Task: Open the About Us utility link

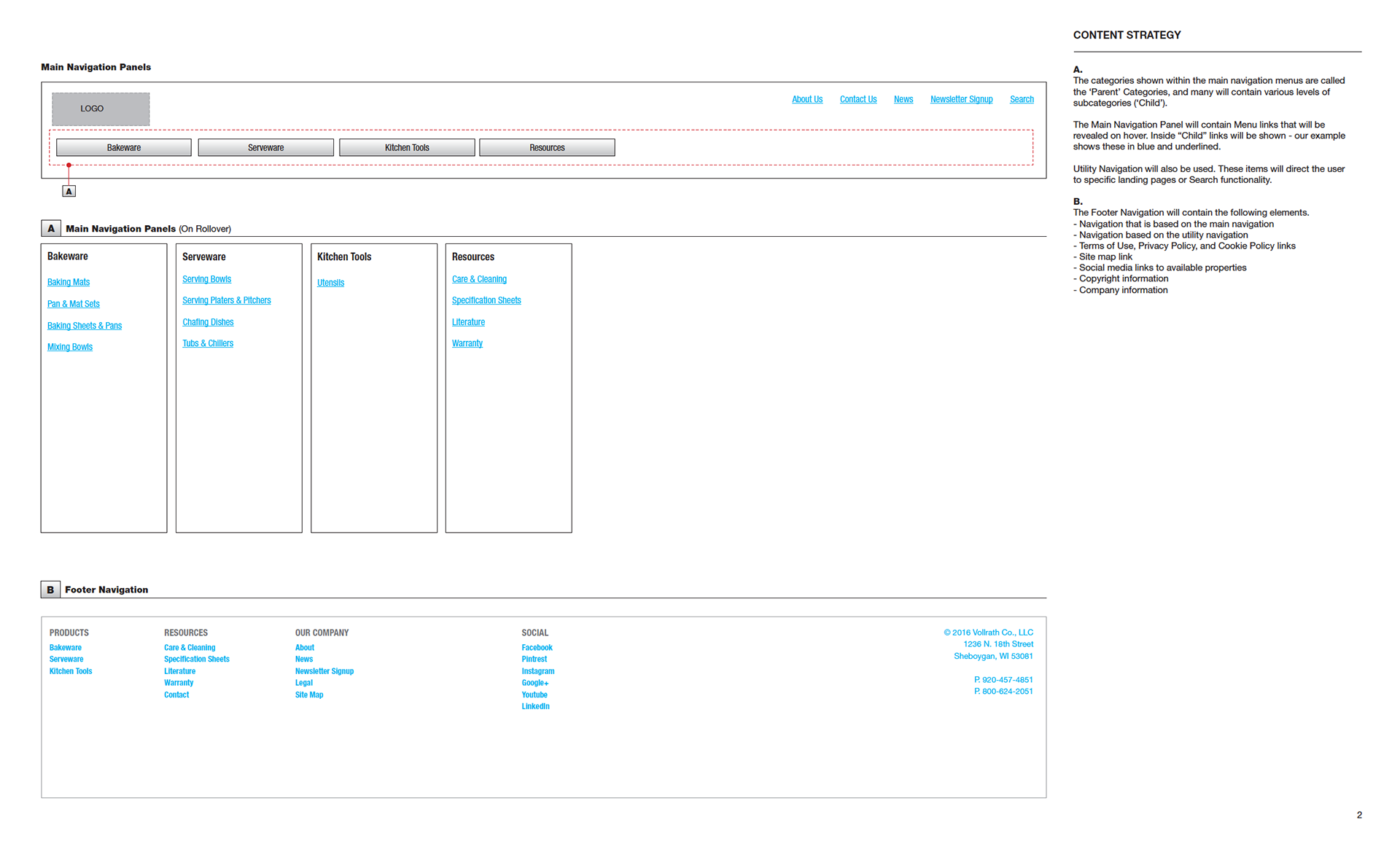Action: pyautogui.click(x=806, y=99)
